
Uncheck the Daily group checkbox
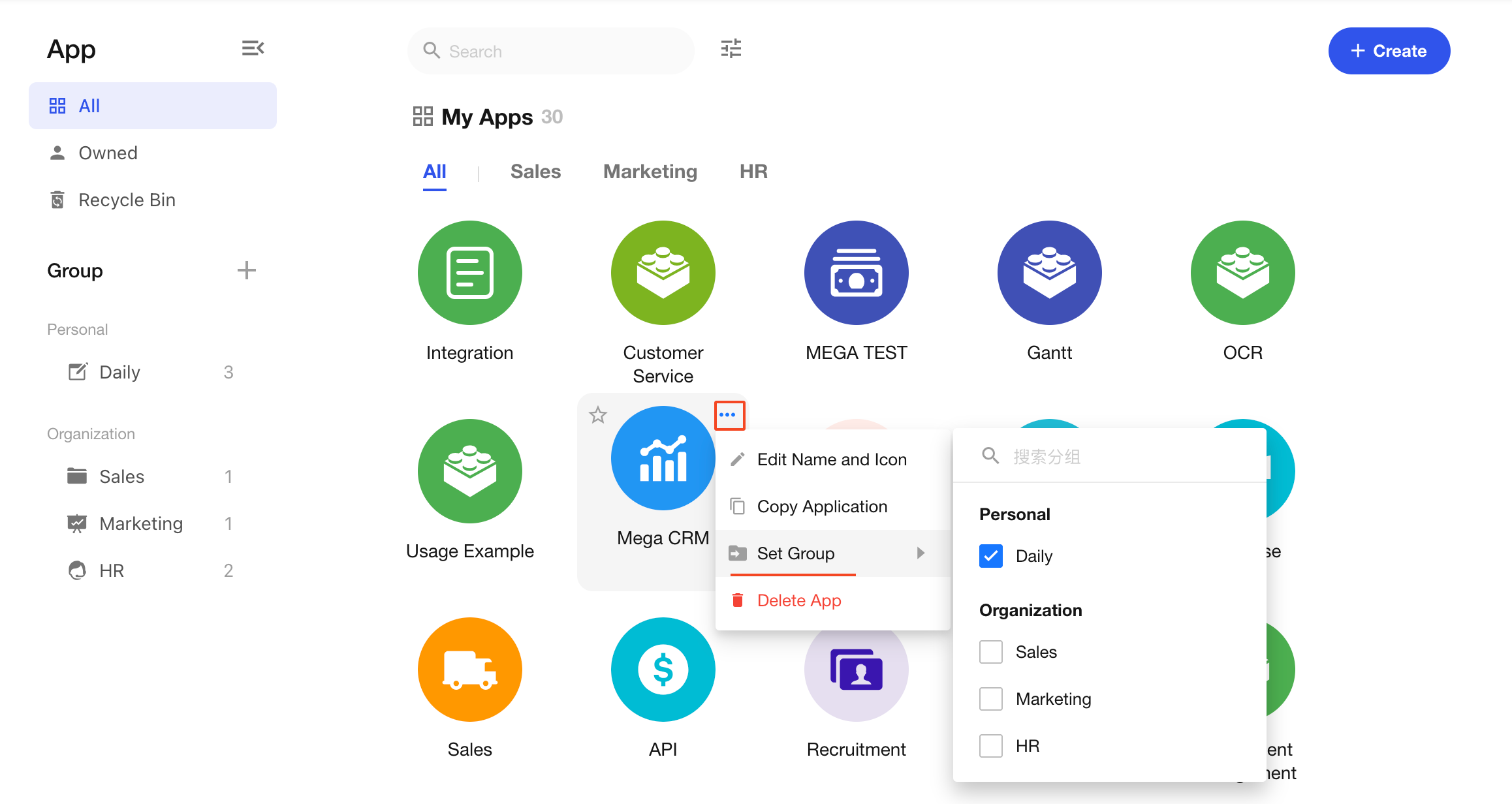click(x=990, y=556)
